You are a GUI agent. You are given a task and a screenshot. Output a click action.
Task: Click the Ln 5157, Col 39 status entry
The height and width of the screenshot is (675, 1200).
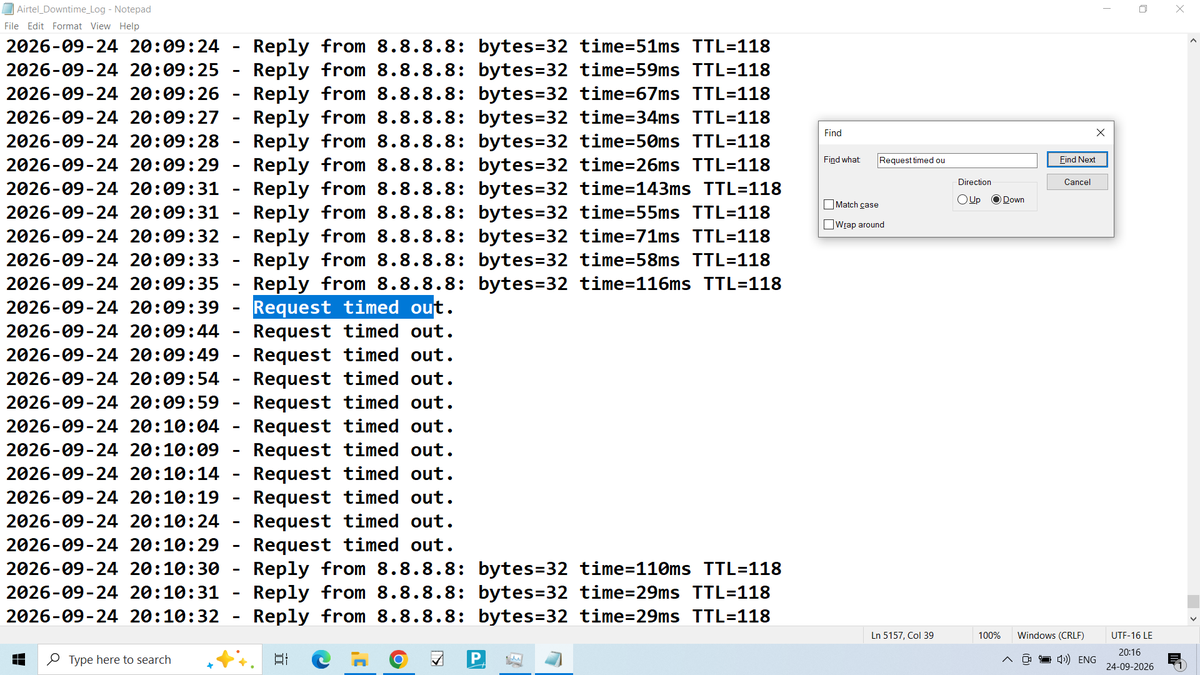tap(902, 635)
